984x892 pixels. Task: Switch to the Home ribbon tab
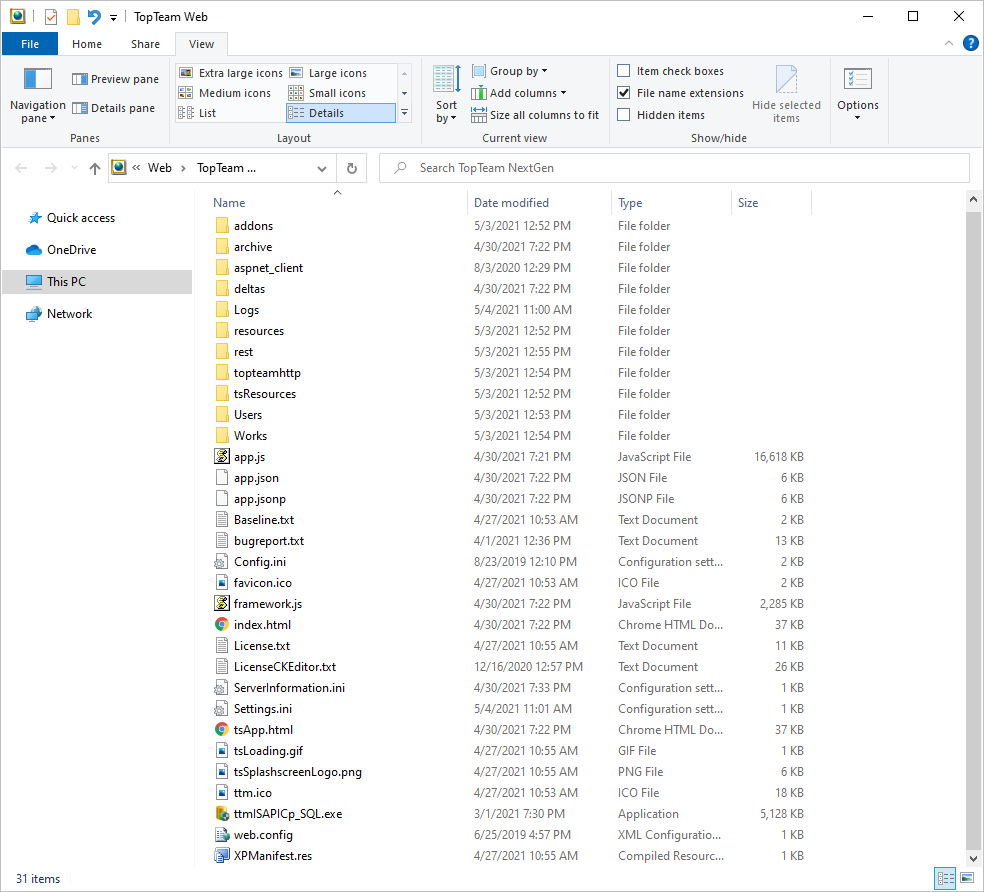coord(87,44)
